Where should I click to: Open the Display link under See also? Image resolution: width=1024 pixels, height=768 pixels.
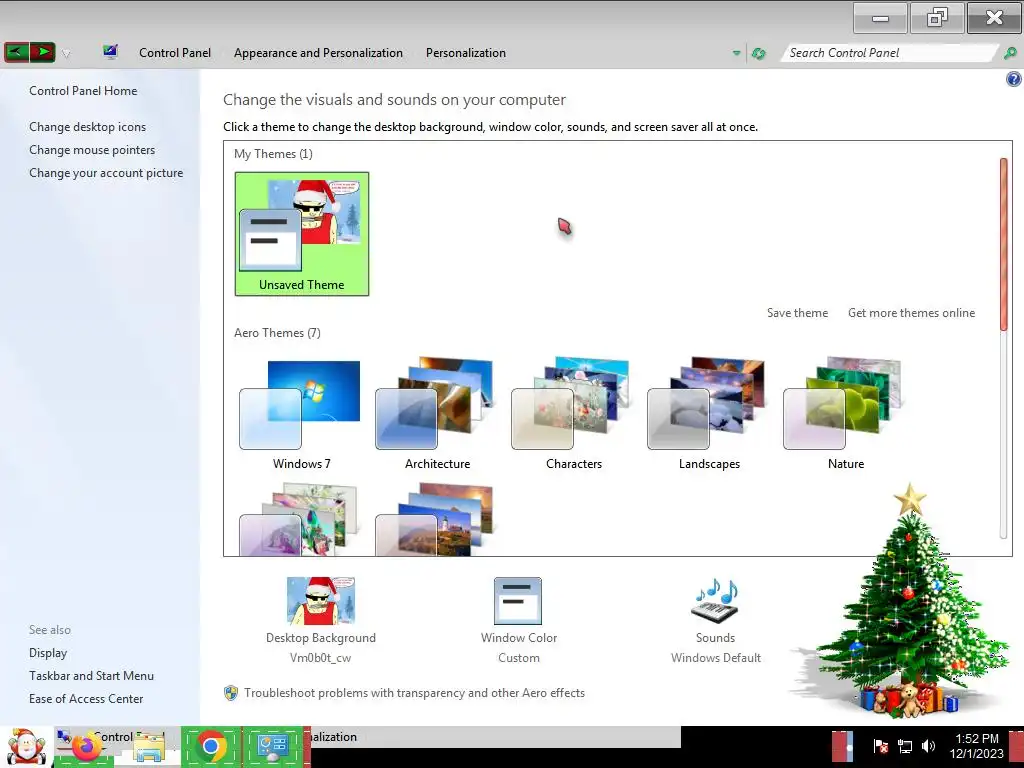click(x=48, y=652)
